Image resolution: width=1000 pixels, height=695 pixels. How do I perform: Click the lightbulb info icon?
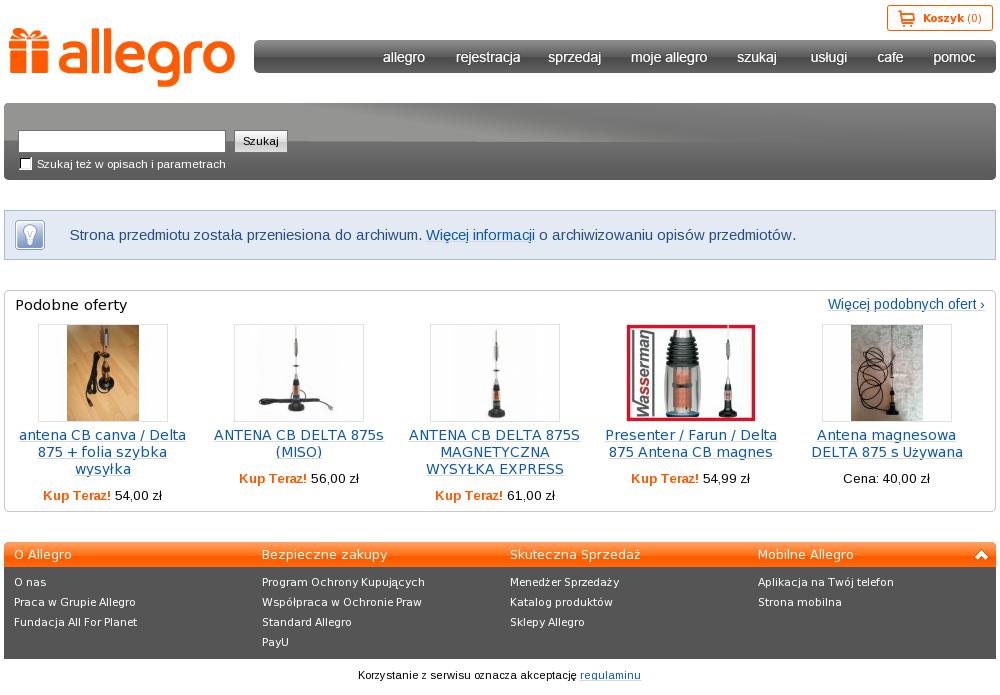click(30, 235)
